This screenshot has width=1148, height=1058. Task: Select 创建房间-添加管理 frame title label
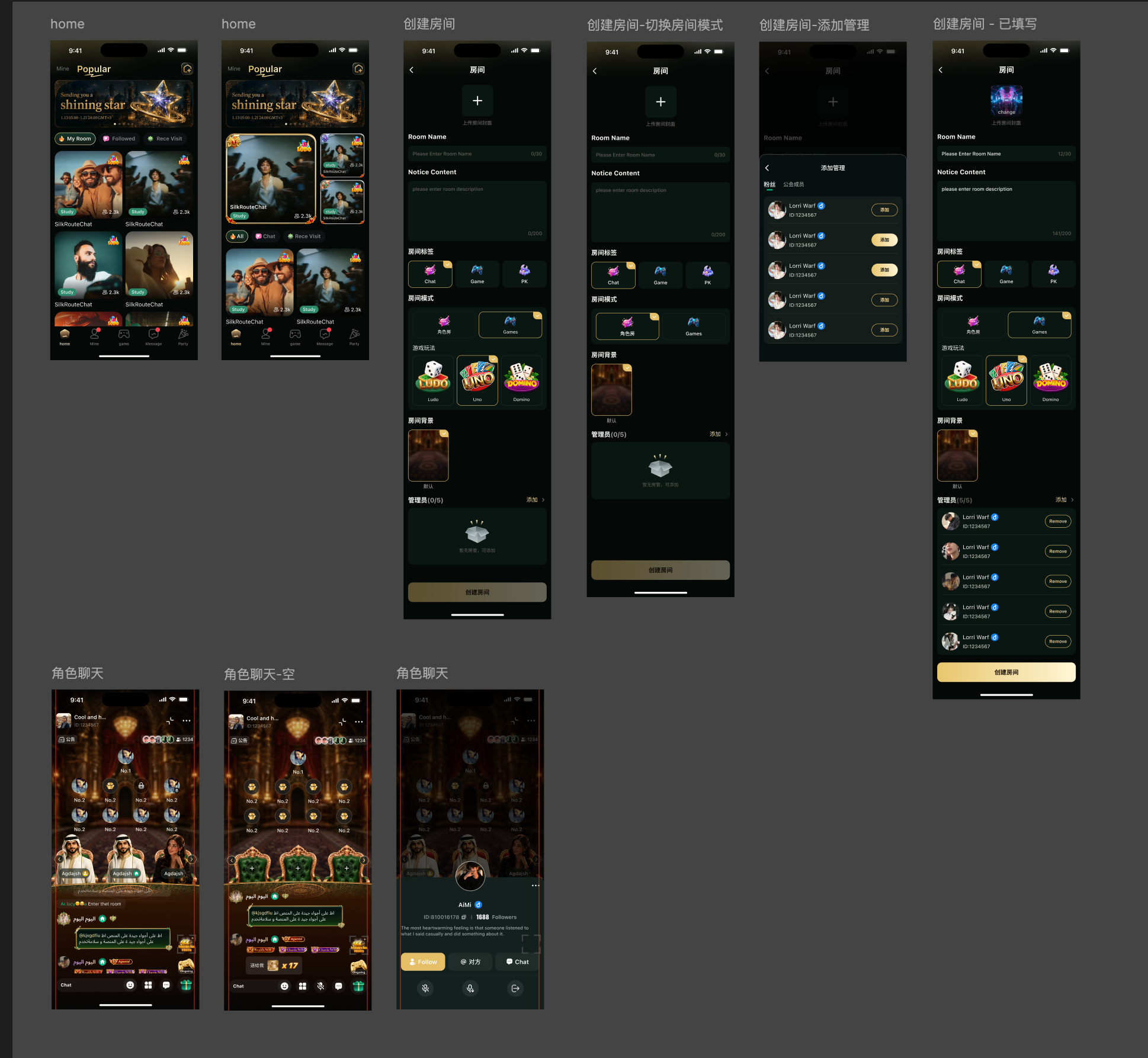click(814, 25)
